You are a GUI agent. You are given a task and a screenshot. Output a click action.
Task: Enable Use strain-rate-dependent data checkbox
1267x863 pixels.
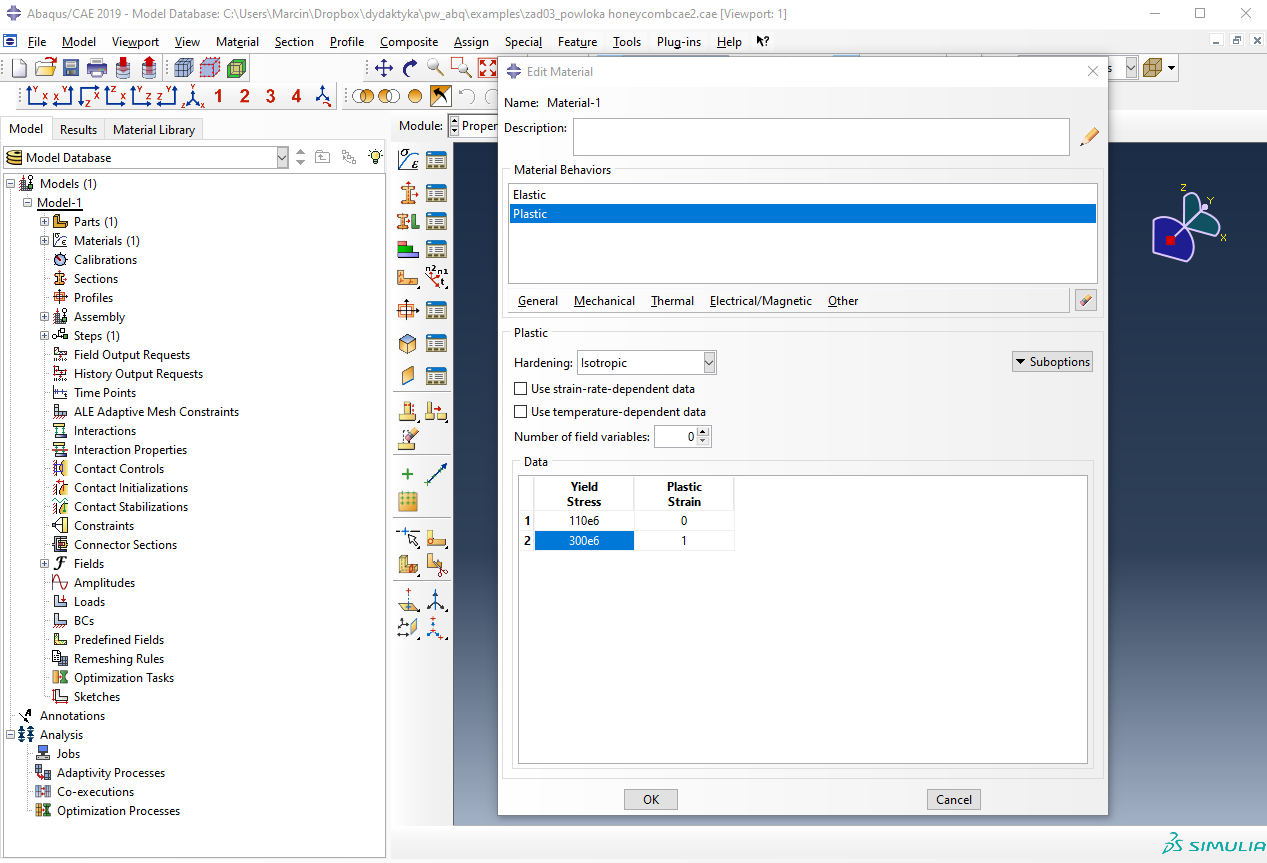520,389
